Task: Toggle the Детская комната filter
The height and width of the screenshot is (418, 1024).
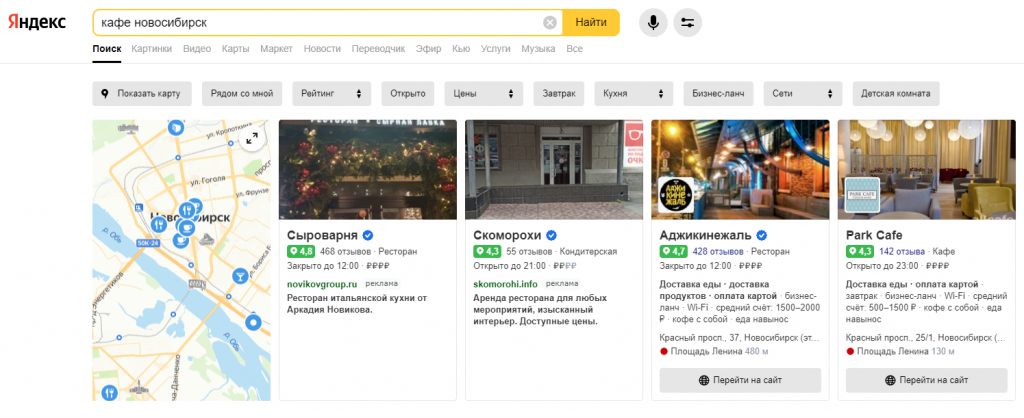Action: tap(895, 93)
